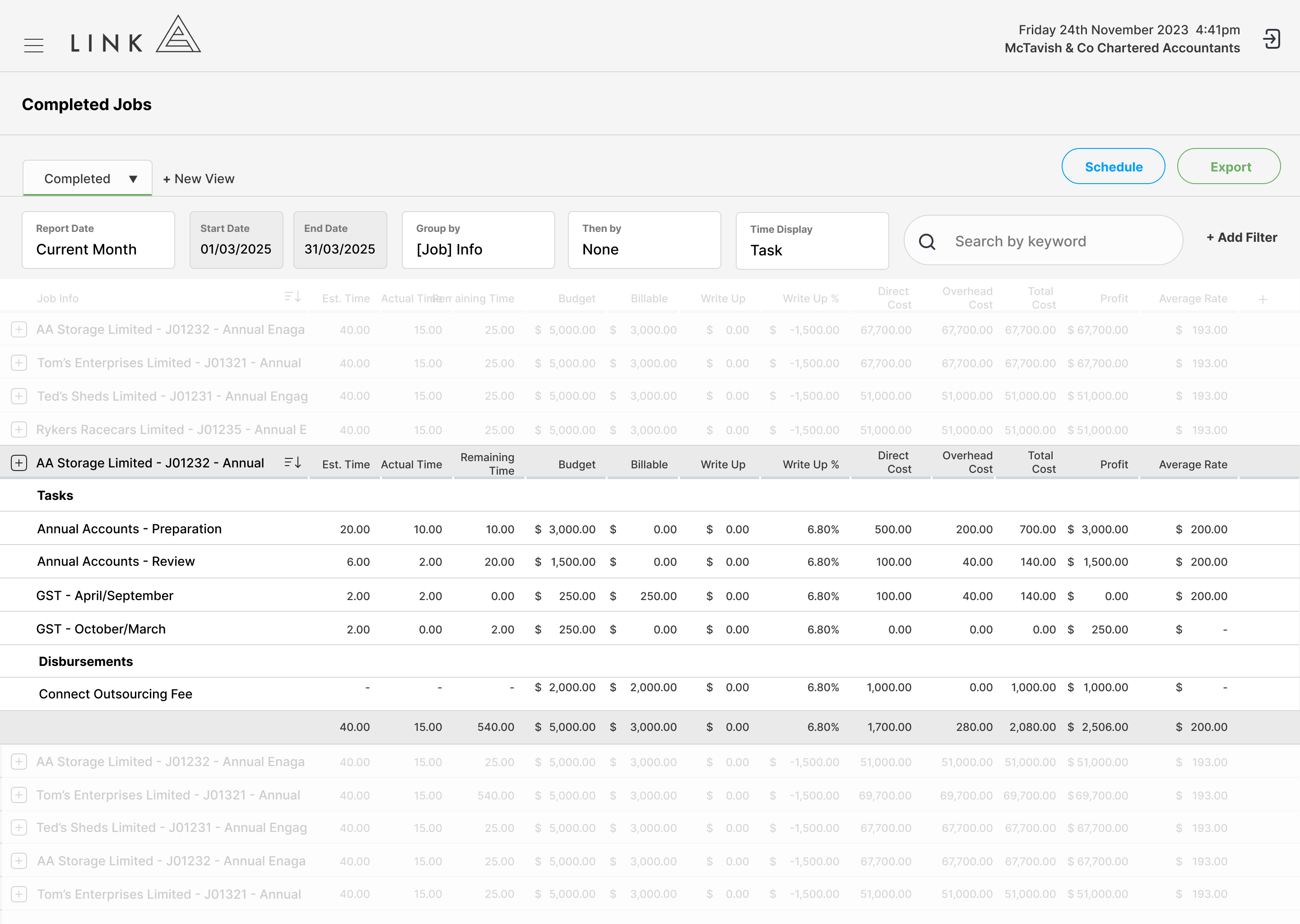Click the total profit $2,506.00
Screen dimensions: 1300x924
pyautogui.click(x=1097, y=726)
